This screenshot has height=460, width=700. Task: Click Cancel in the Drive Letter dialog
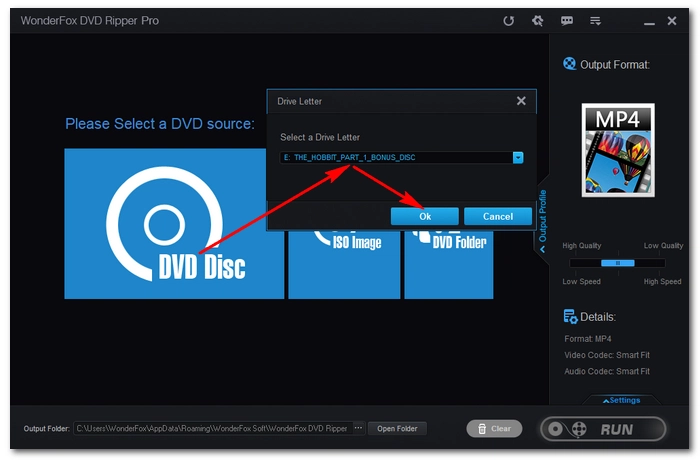pyautogui.click(x=498, y=217)
